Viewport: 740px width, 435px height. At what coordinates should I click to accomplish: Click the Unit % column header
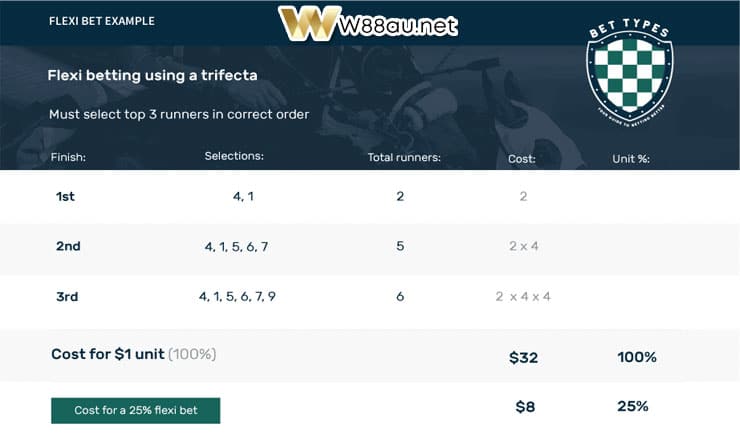click(631, 159)
